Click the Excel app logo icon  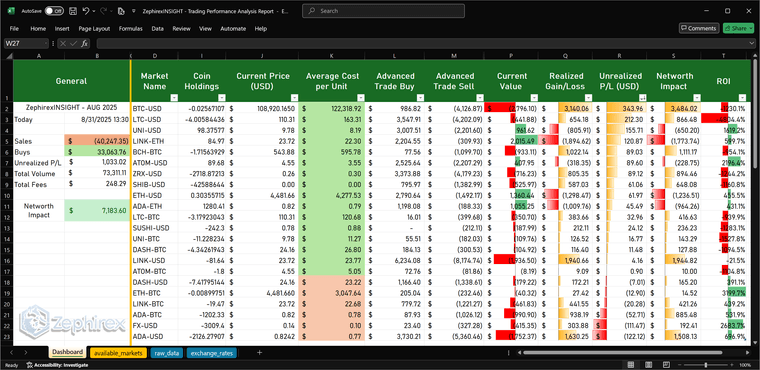[x=11, y=11]
